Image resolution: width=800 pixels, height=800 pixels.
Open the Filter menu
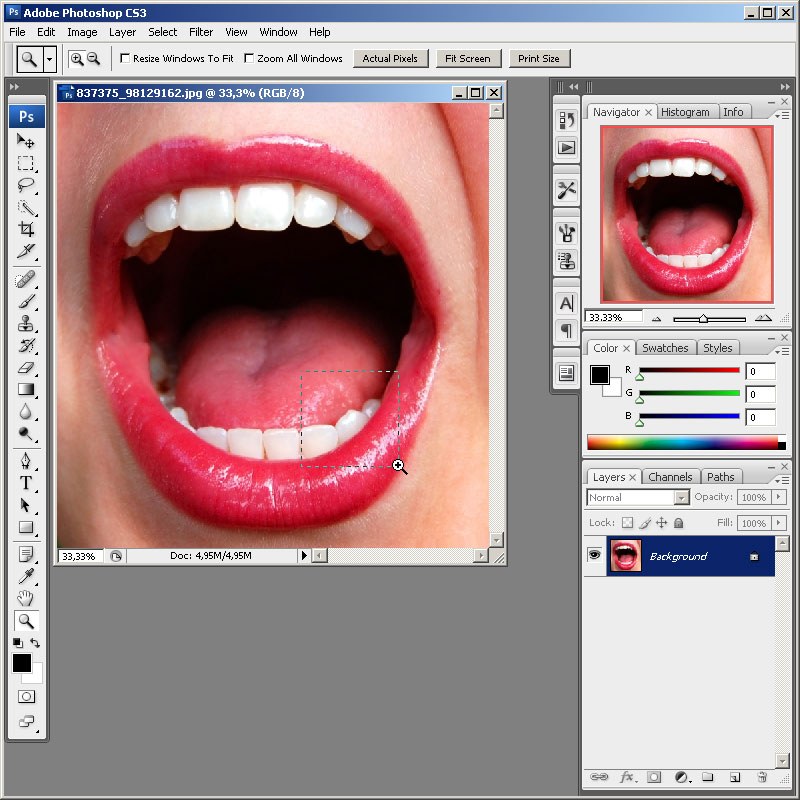[201, 32]
